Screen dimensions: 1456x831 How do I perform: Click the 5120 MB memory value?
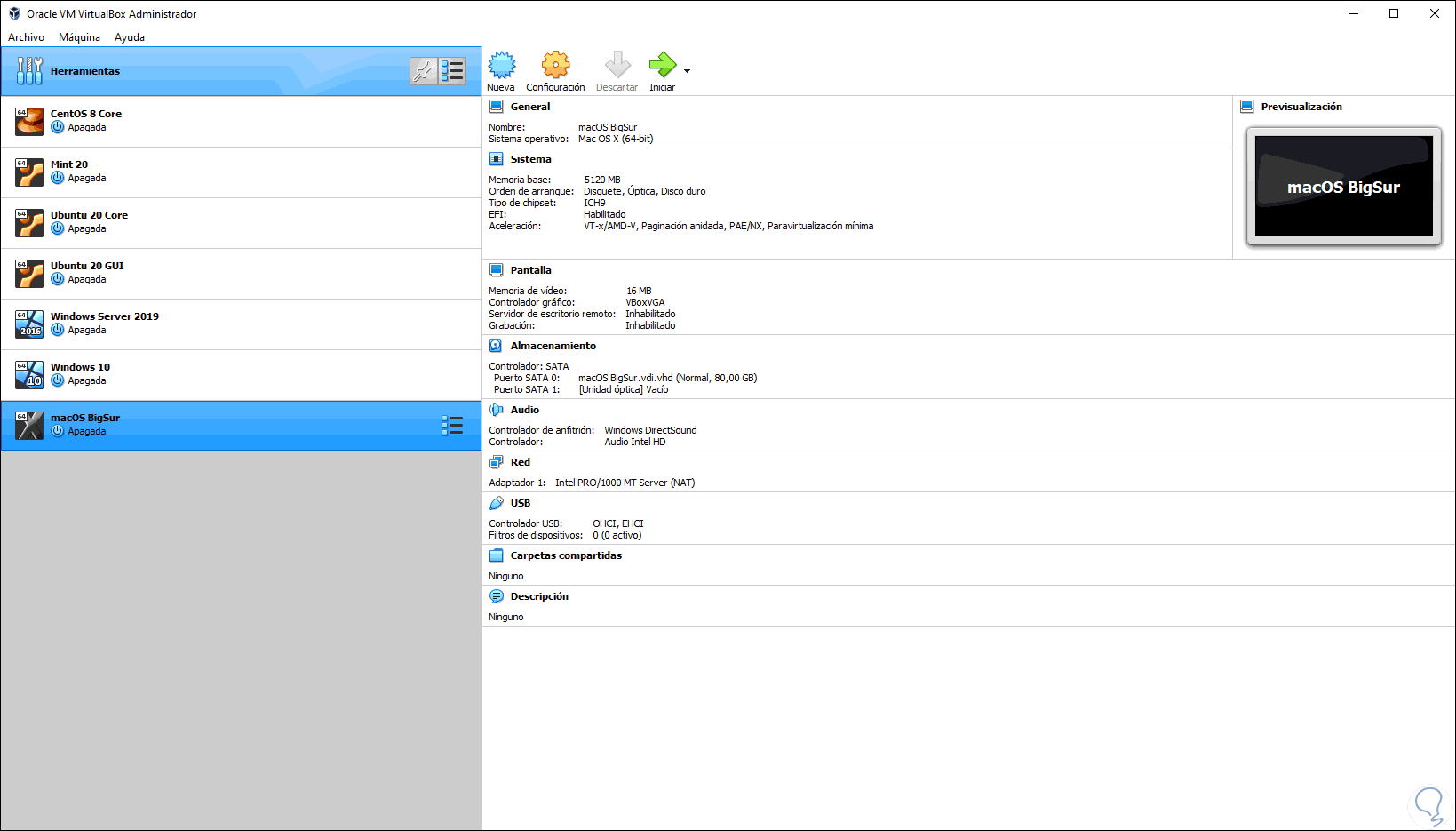[602, 180]
